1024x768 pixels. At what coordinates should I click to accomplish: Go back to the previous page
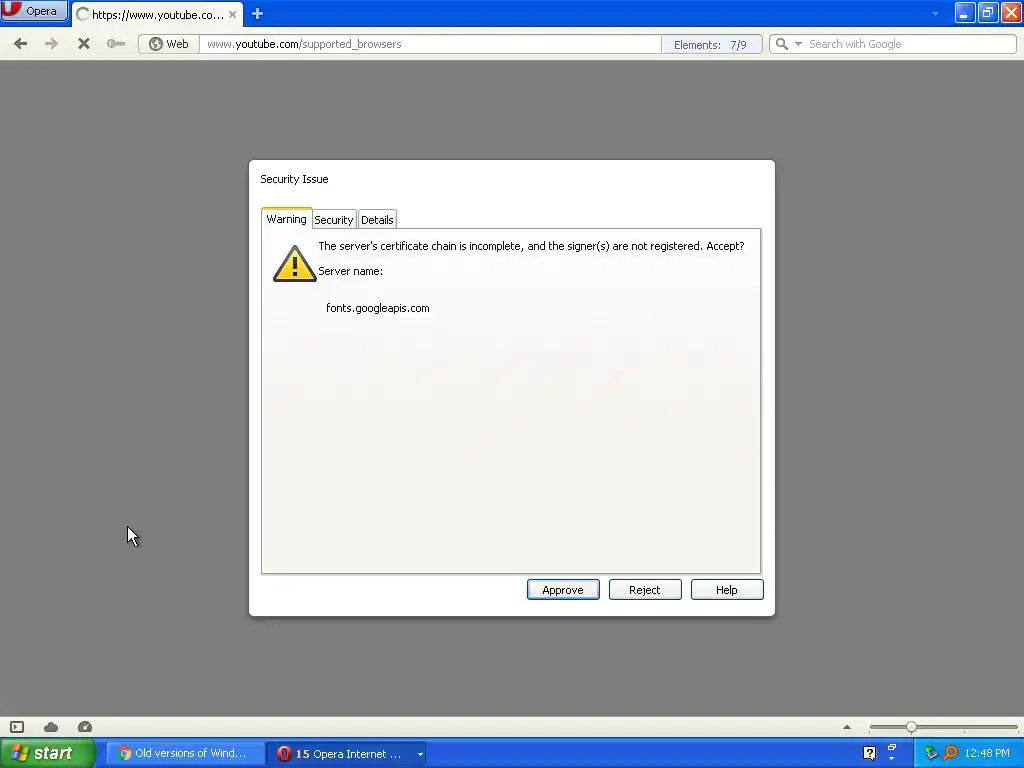click(x=20, y=44)
